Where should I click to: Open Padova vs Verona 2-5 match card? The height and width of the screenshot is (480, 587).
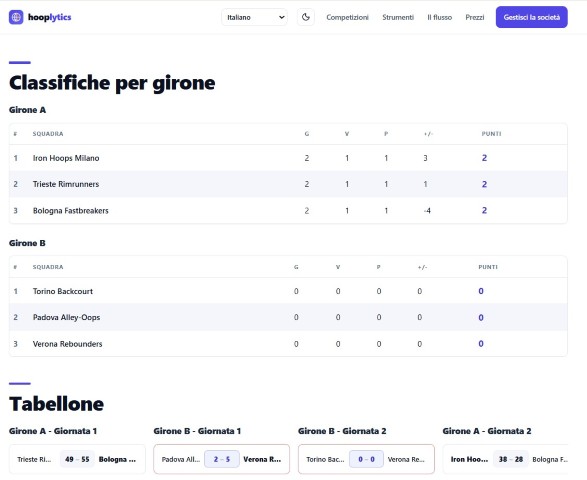[x=222, y=459]
